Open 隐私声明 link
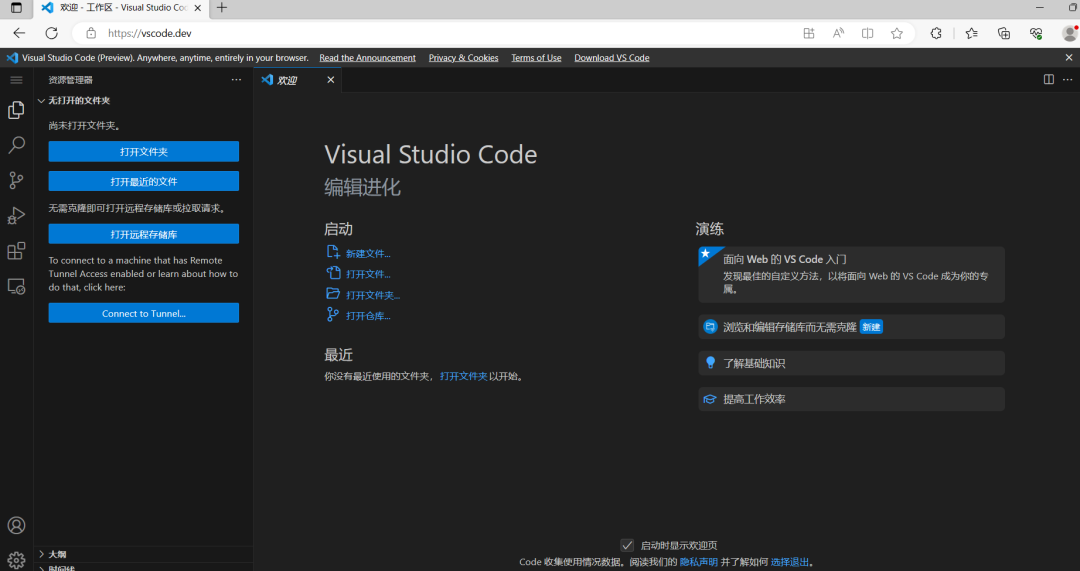 698,562
